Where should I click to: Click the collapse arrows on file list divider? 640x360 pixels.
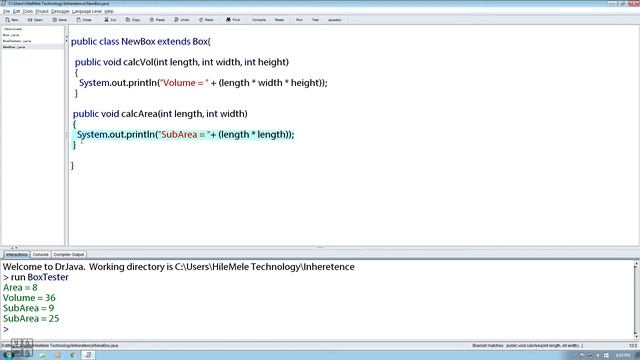(x=67, y=38)
